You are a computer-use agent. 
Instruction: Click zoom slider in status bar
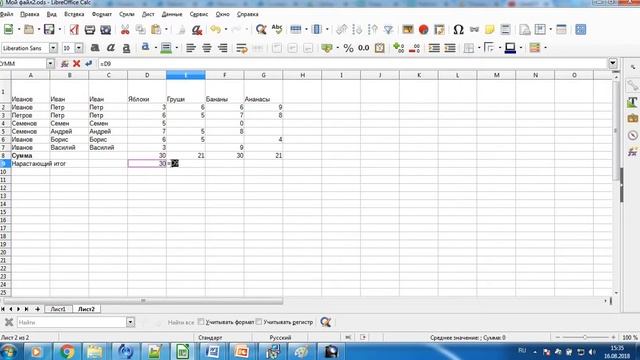tap(585, 337)
